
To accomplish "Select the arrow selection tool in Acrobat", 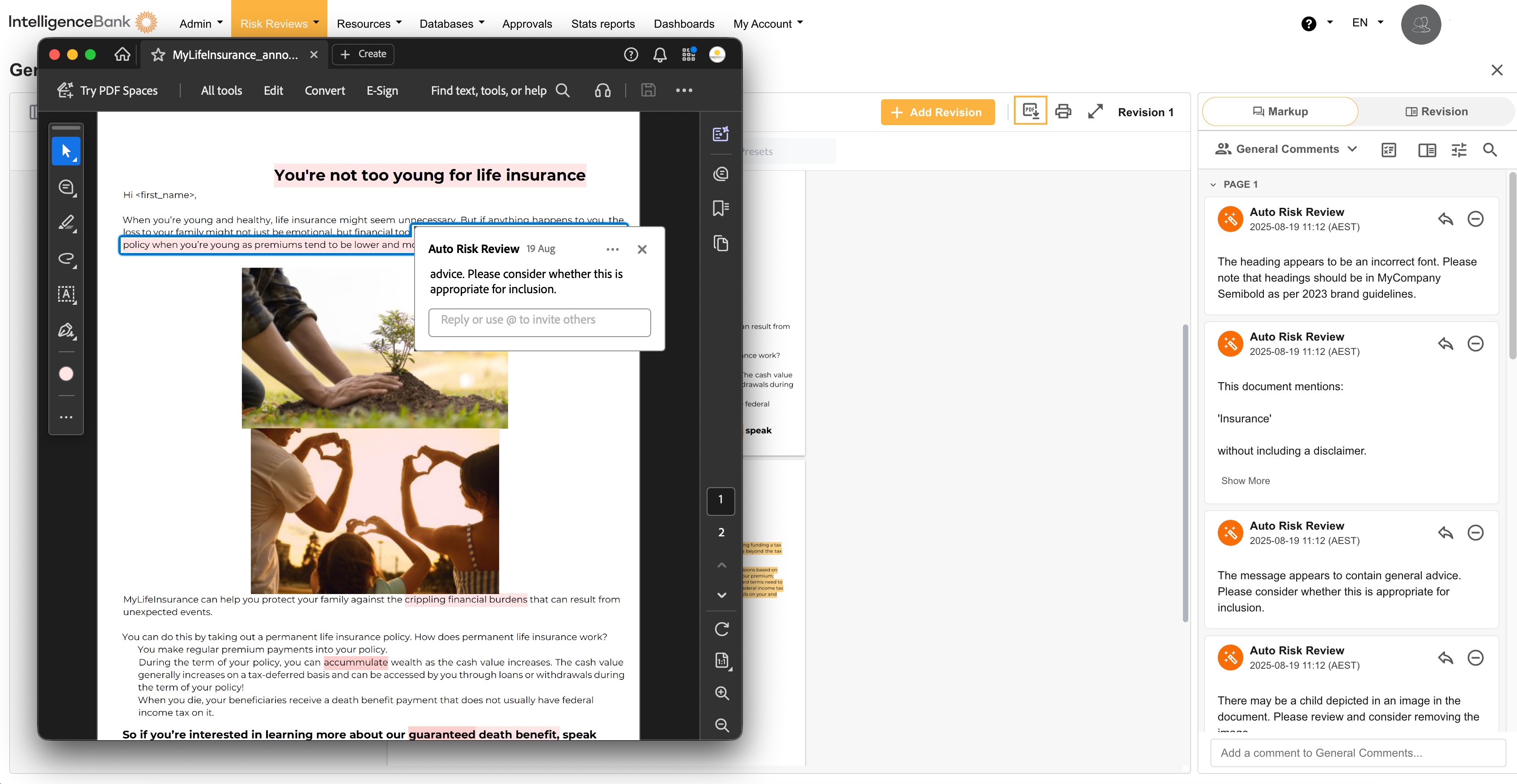I will [x=66, y=151].
